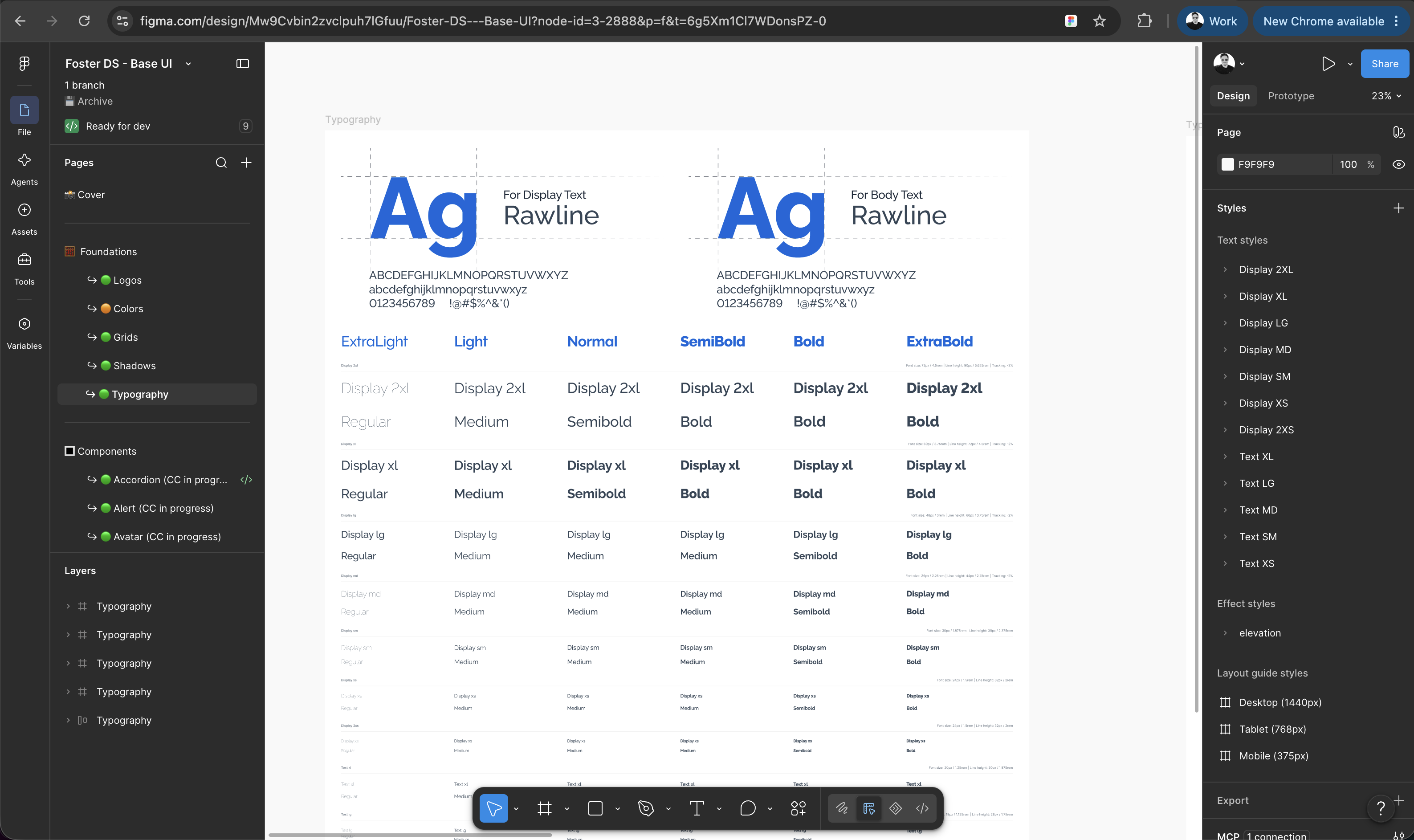Toggle annotate mode diamond icon

click(x=896, y=808)
